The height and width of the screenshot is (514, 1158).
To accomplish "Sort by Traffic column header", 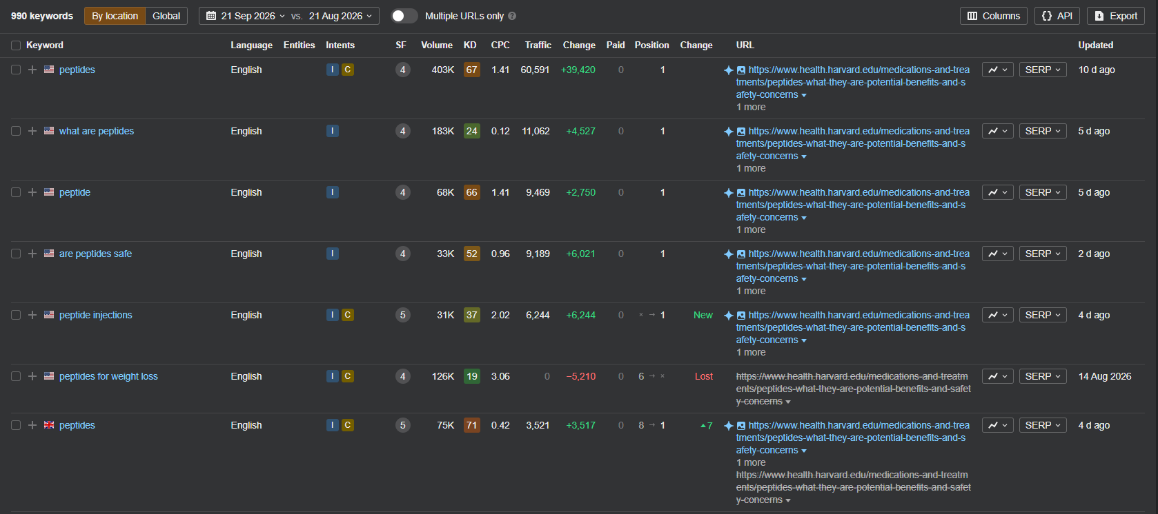I will click(538, 45).
